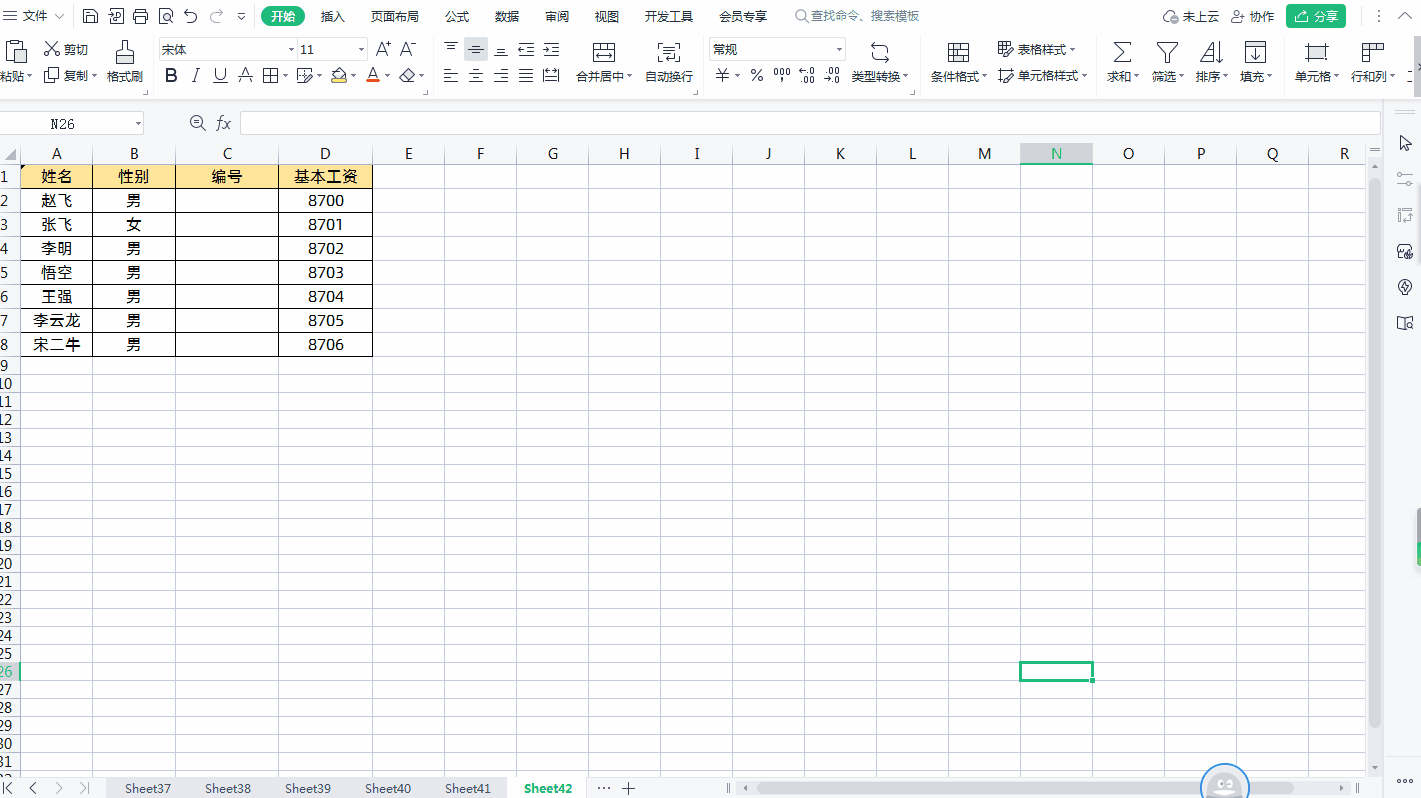The height and width of the screenshot is (798, 1421).
Task: Open the Name Box dropdown arrow
Action: (x=138, y=124)
